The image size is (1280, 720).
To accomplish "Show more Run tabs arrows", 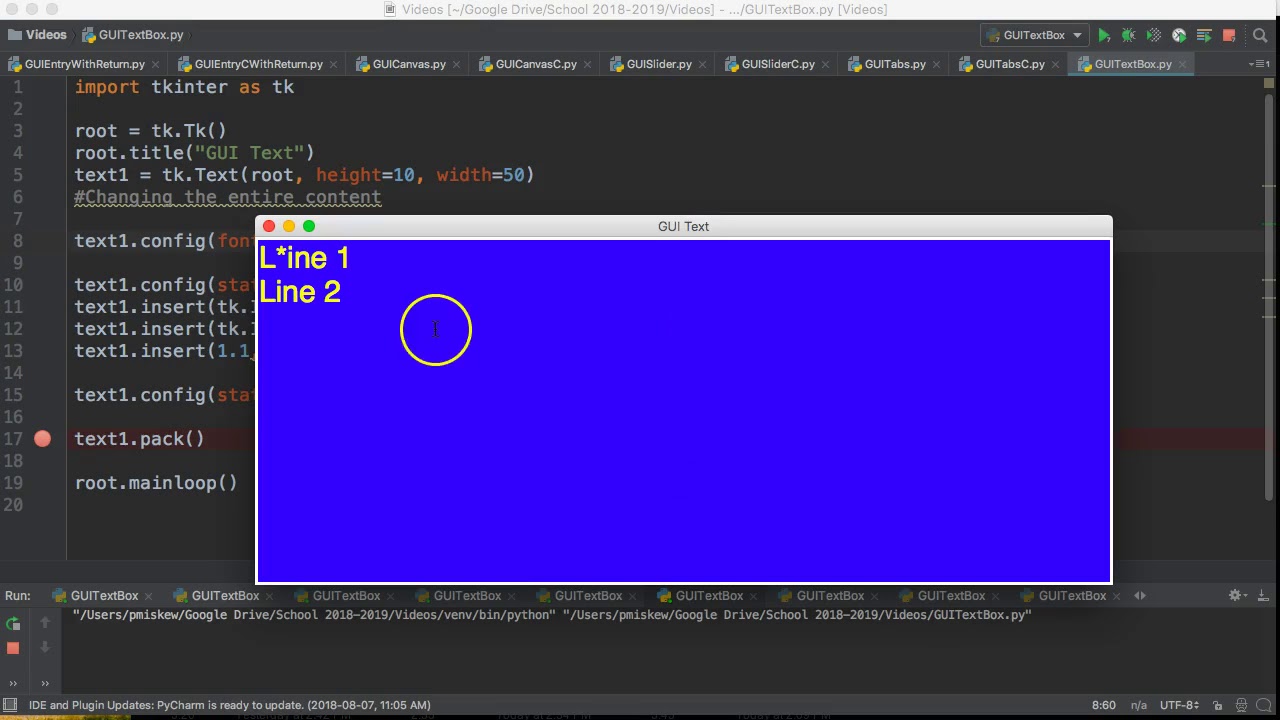I will pyautogui.click(x=1140, y=595).
